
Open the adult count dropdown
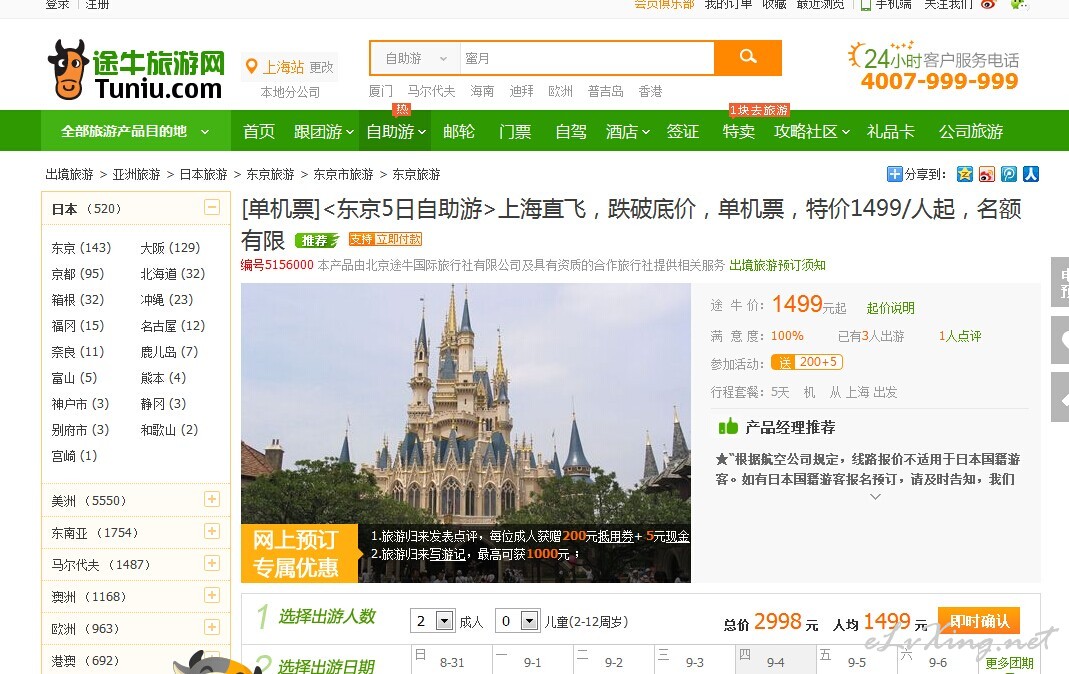[445, 621]
